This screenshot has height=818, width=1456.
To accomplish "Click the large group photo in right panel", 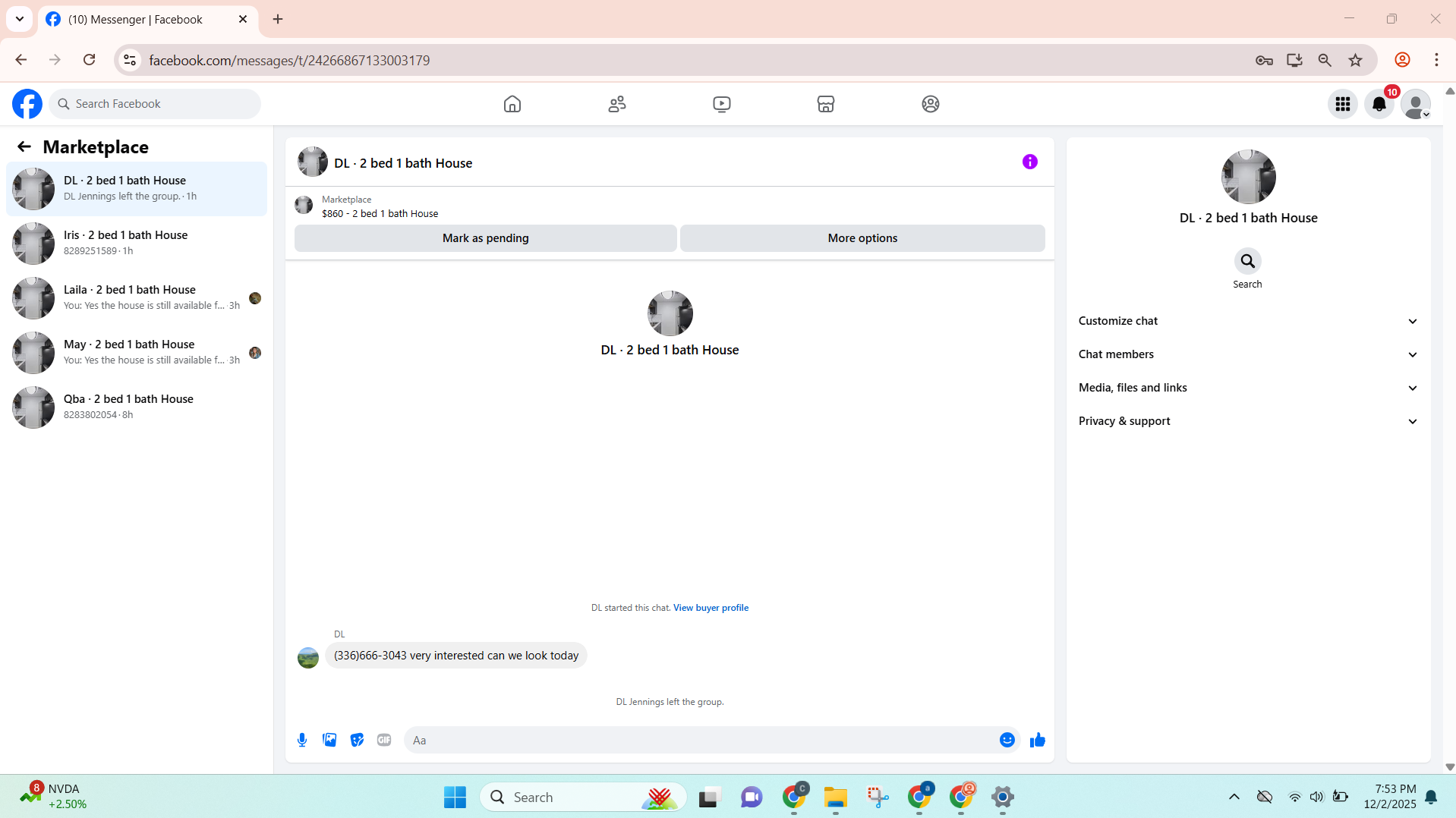I will pyautogui.click(x=1249, y=177).
